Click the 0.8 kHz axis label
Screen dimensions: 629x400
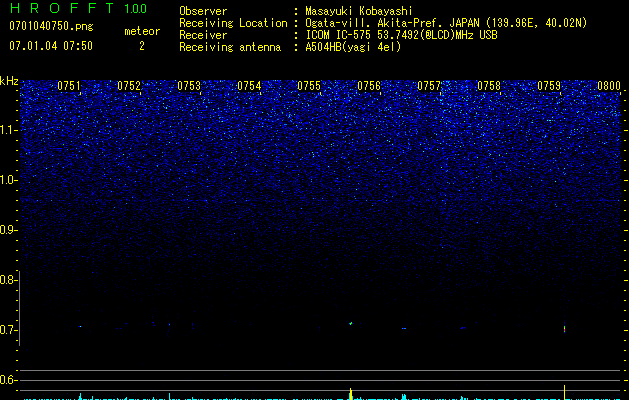point(8,280)
